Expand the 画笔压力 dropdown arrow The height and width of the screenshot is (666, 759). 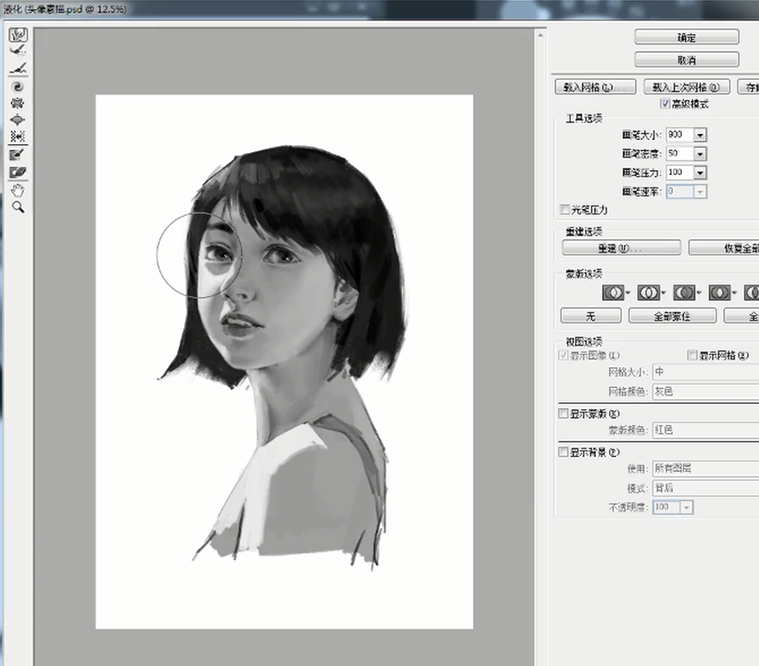click(x=700, y=173)
